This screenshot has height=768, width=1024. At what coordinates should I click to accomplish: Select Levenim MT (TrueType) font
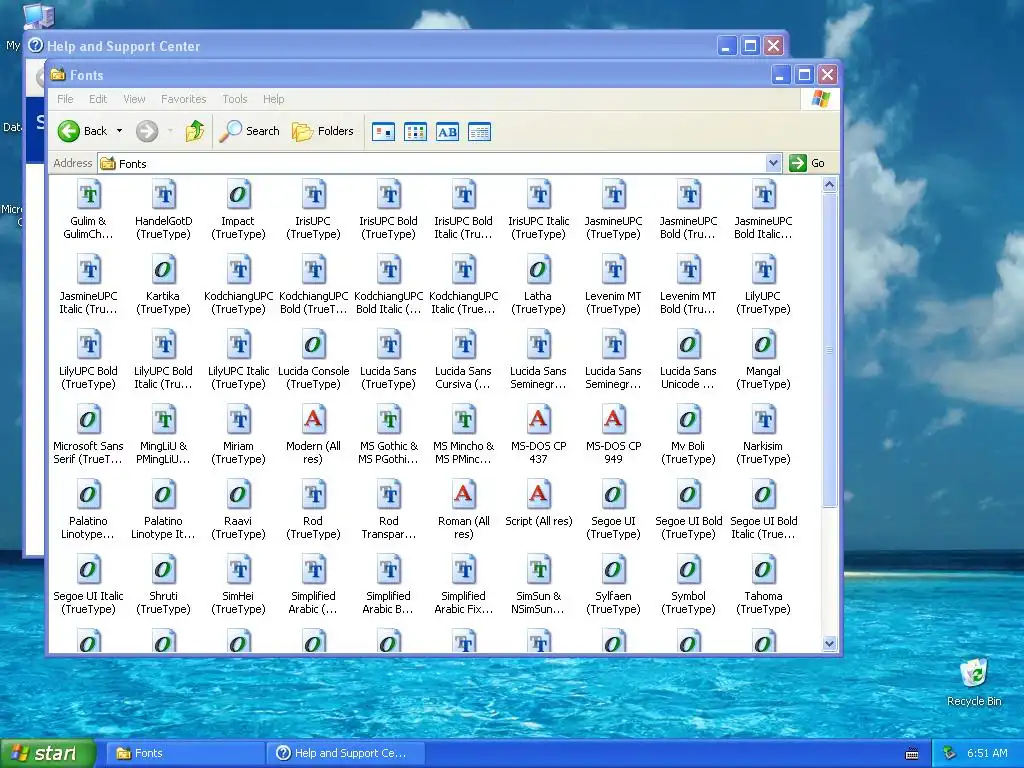613,284
